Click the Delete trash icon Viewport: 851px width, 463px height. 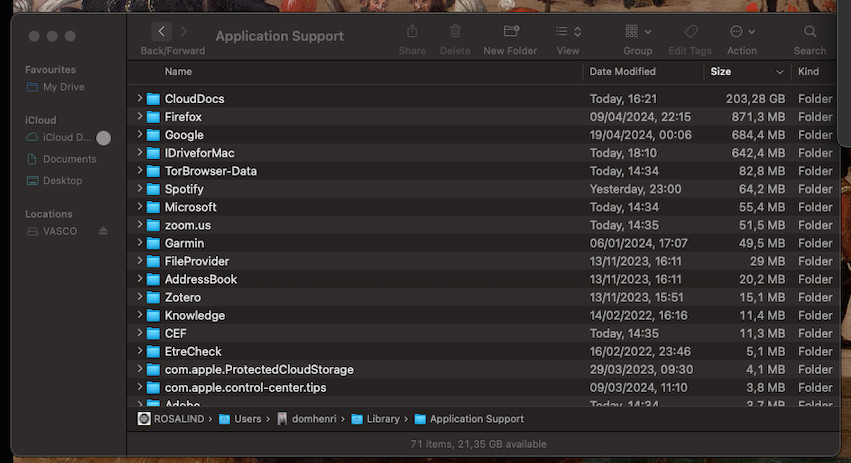pos(455,31)
